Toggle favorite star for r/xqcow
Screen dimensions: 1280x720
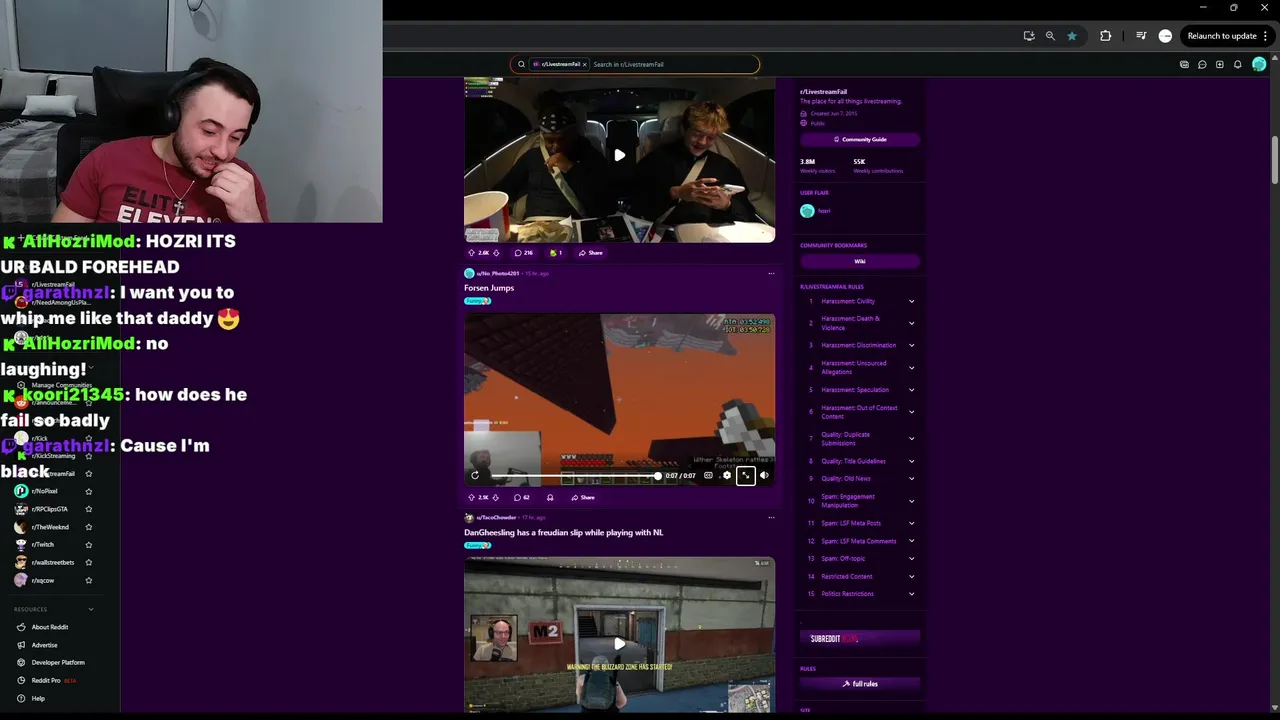point(89,580)
